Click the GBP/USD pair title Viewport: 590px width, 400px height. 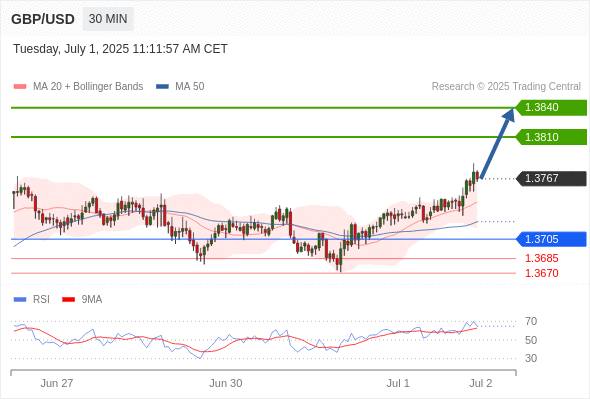point(43,19)
